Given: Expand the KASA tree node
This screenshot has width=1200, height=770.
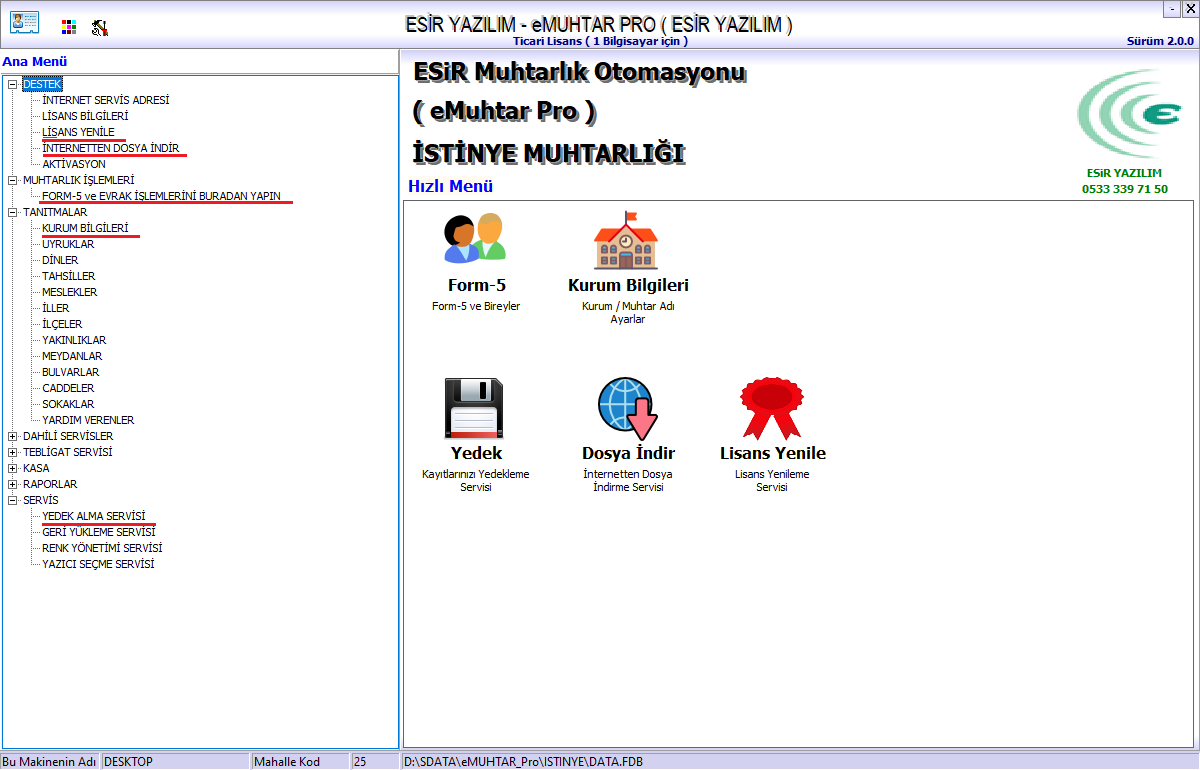Looking at the screenshot, I should point(12,468).
